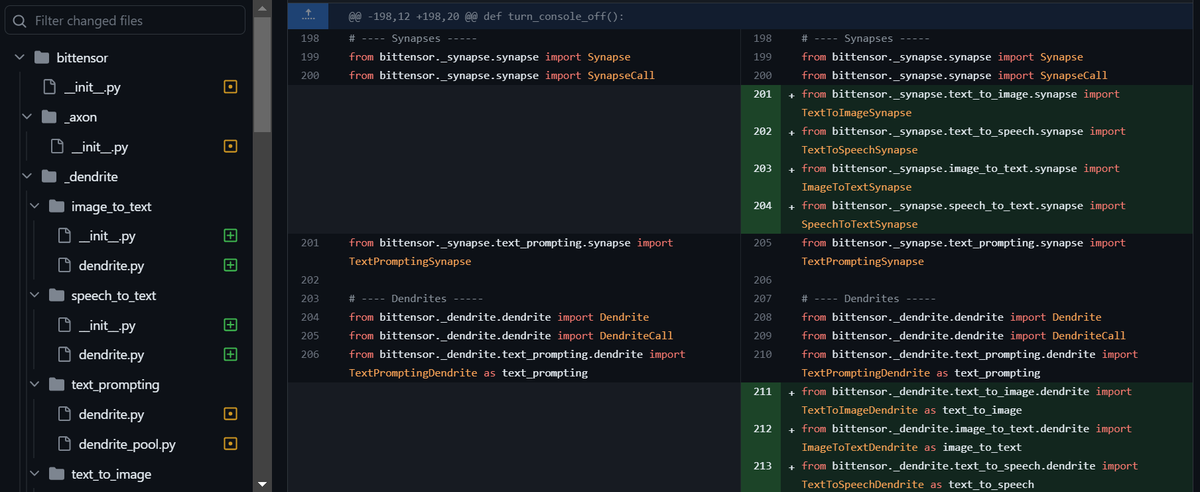Click file icon of __init__.py under image_to_text

(x=65, y=237)
